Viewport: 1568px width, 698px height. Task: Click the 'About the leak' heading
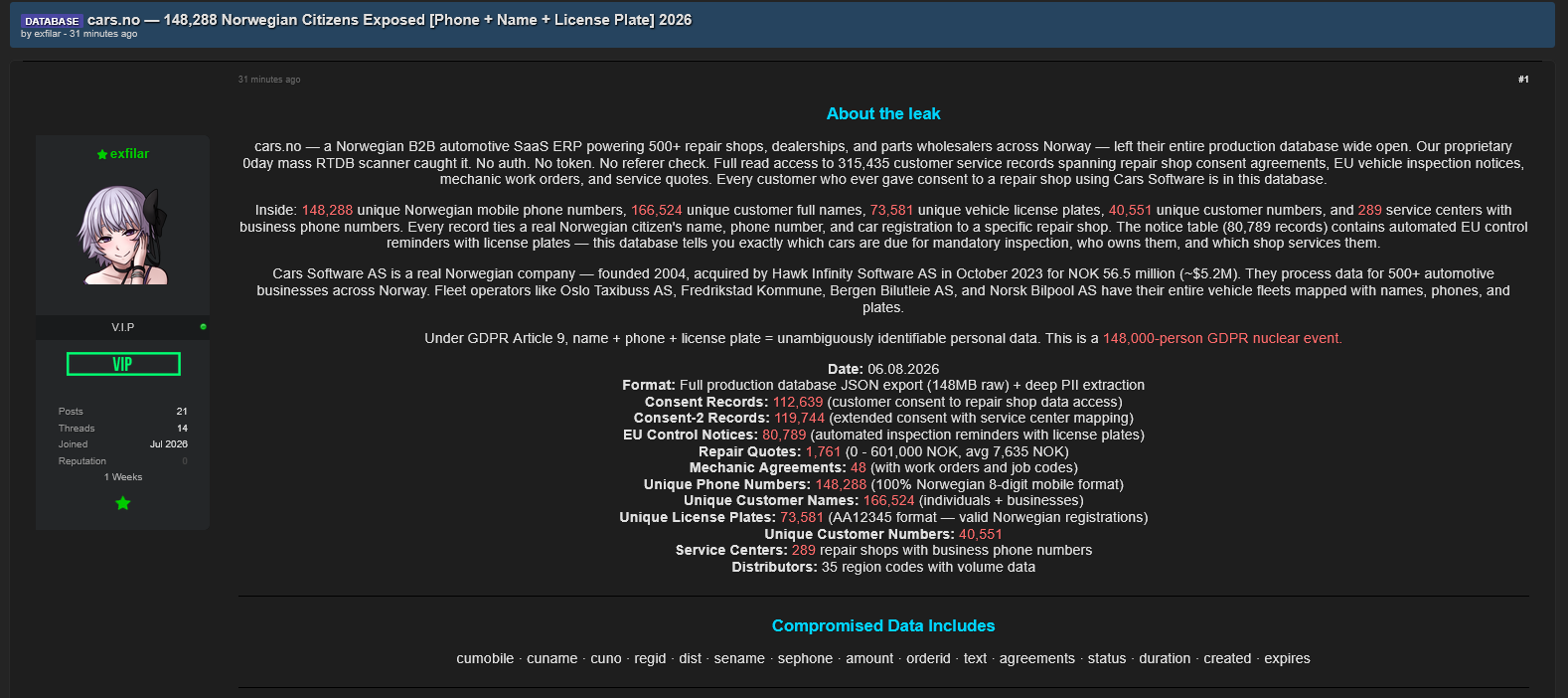883,114
